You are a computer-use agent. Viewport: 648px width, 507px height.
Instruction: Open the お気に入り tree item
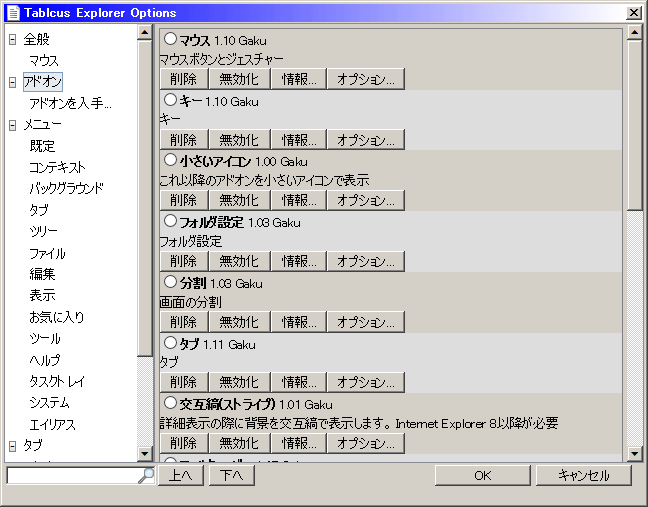56,317
